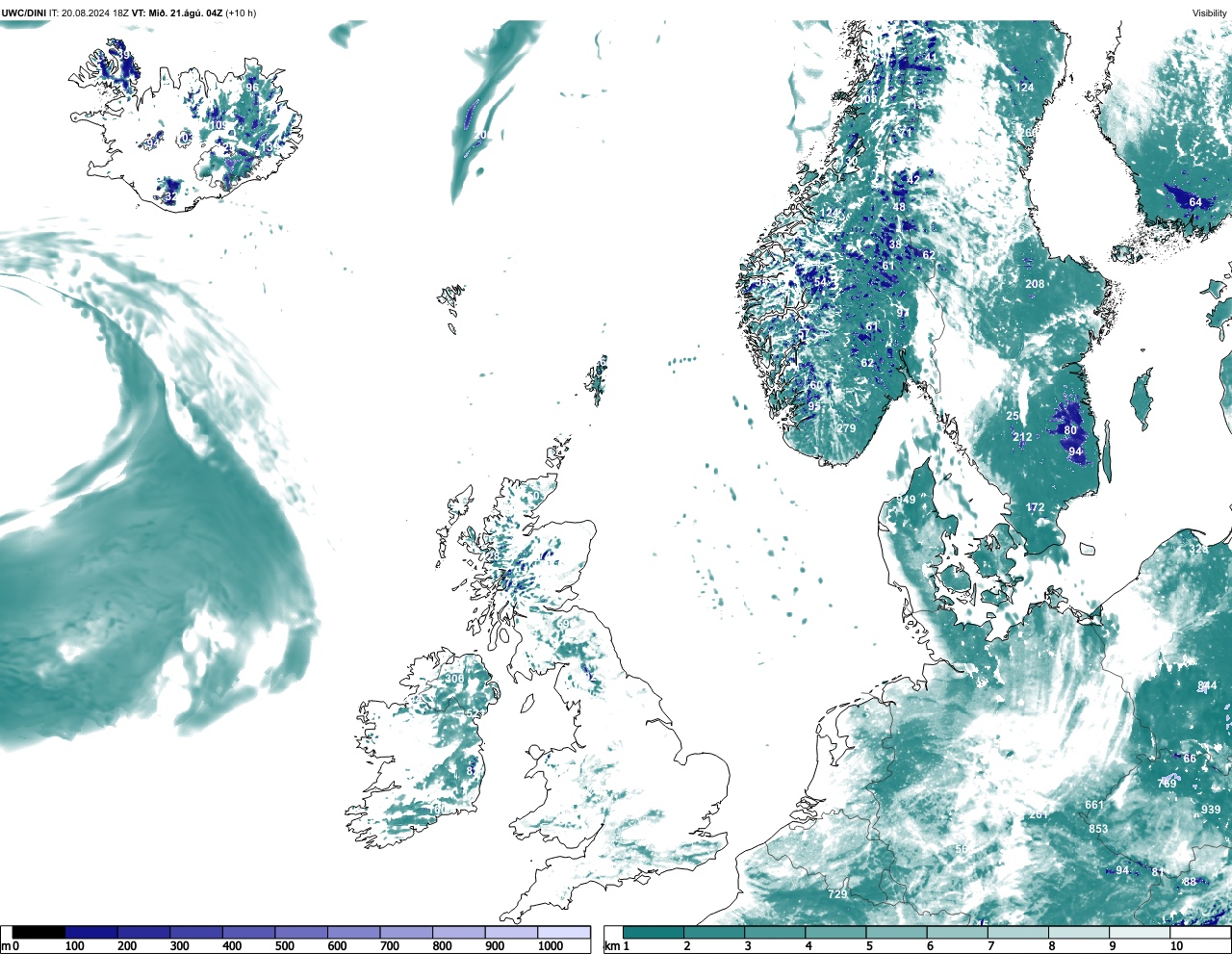This screenshot has height=954, width=1232.
Task: Click the 64 value in southern Finland
Action: (x=1195, y=202)
